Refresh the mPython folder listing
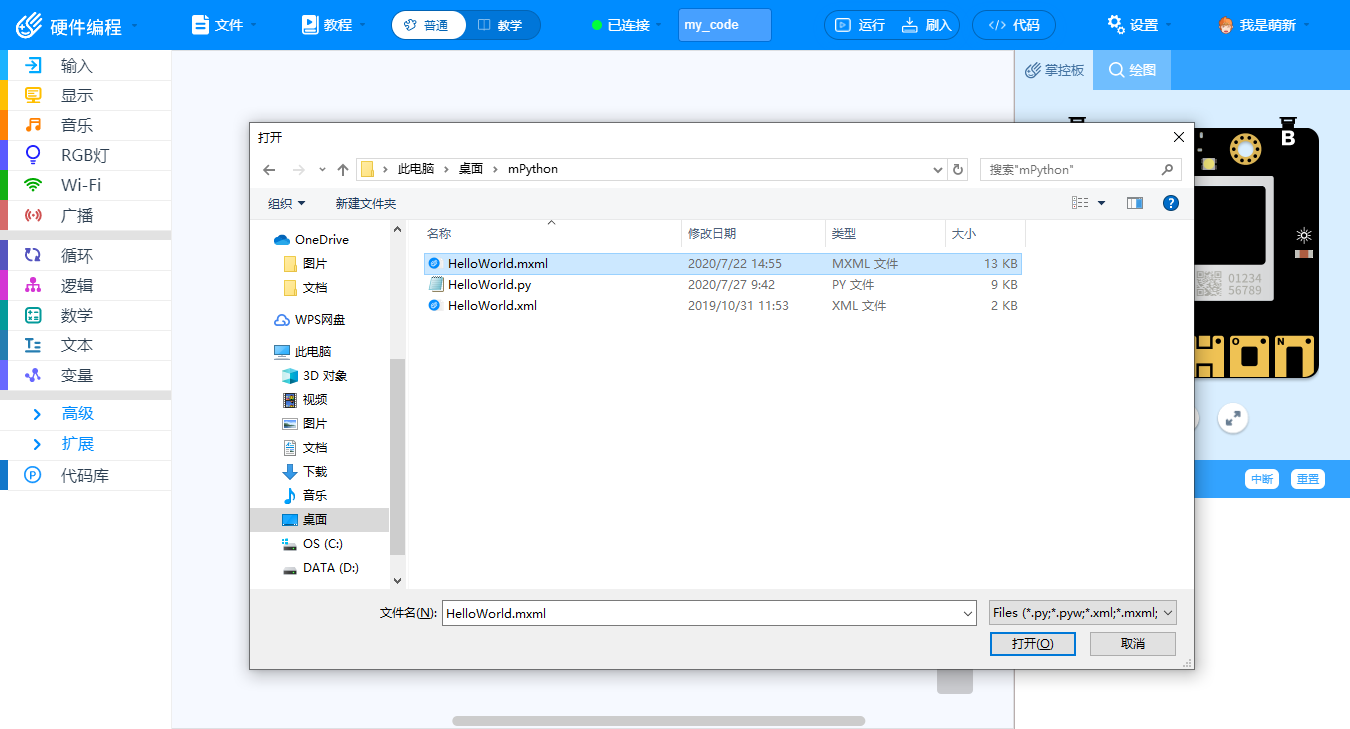 tap(958, 170)
